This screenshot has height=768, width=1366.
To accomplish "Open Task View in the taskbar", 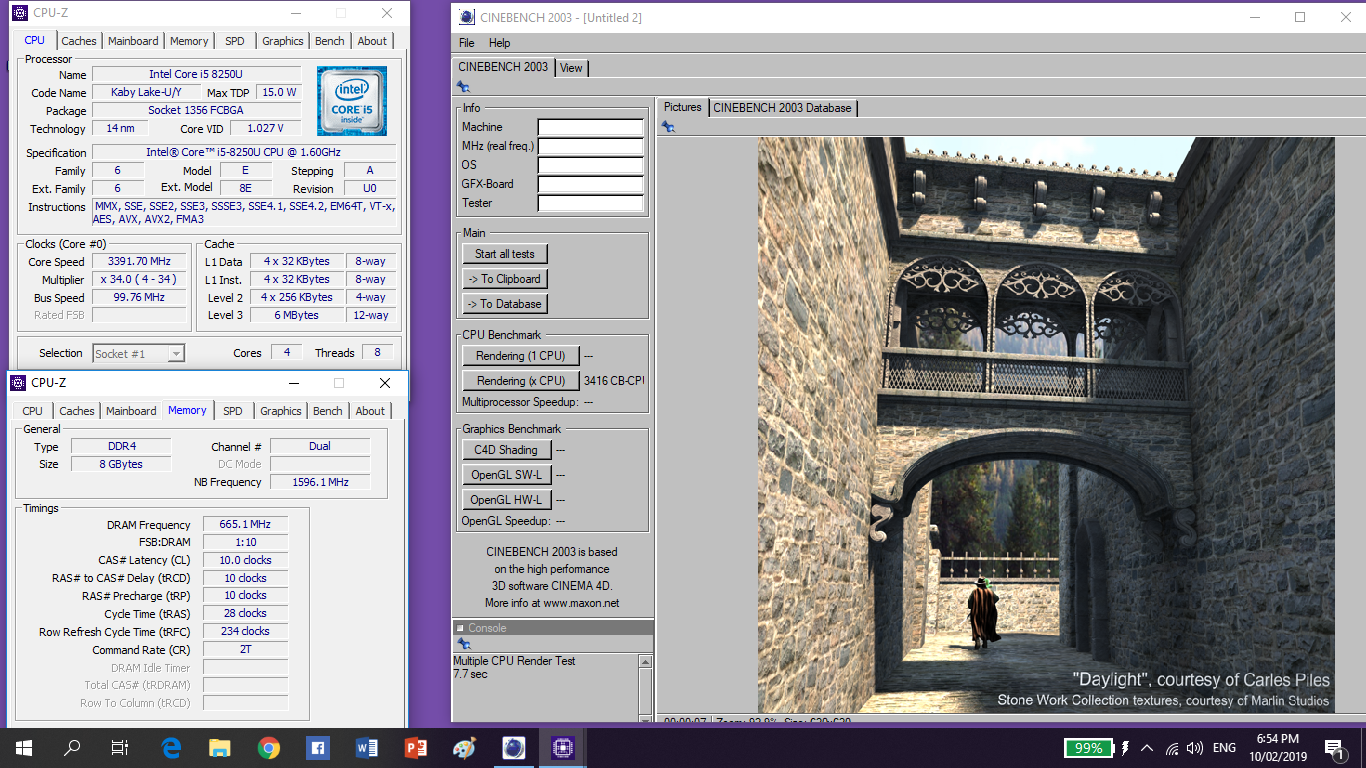I will pyautogui.click(x=120, y=747).
